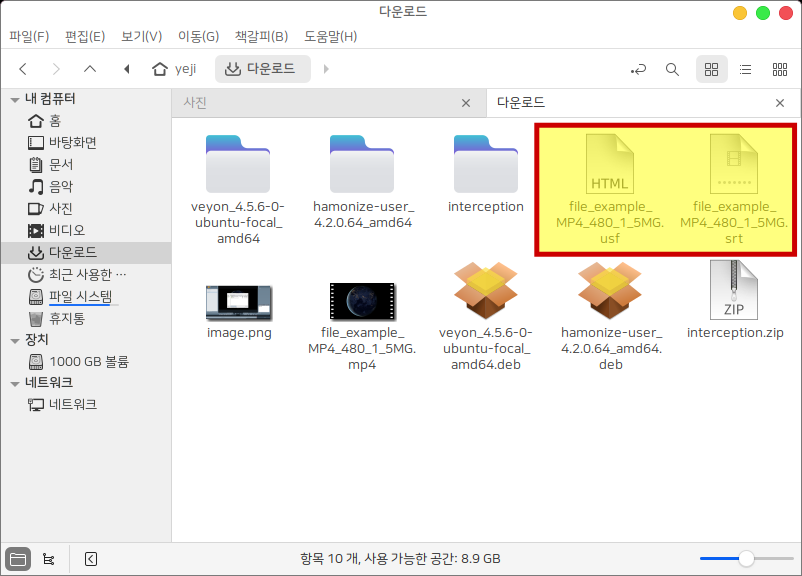Select veyon_4.5.6-0-ubuntu-focal_amd64.deb package
This screenshot has width=802, height=576.
486,315
